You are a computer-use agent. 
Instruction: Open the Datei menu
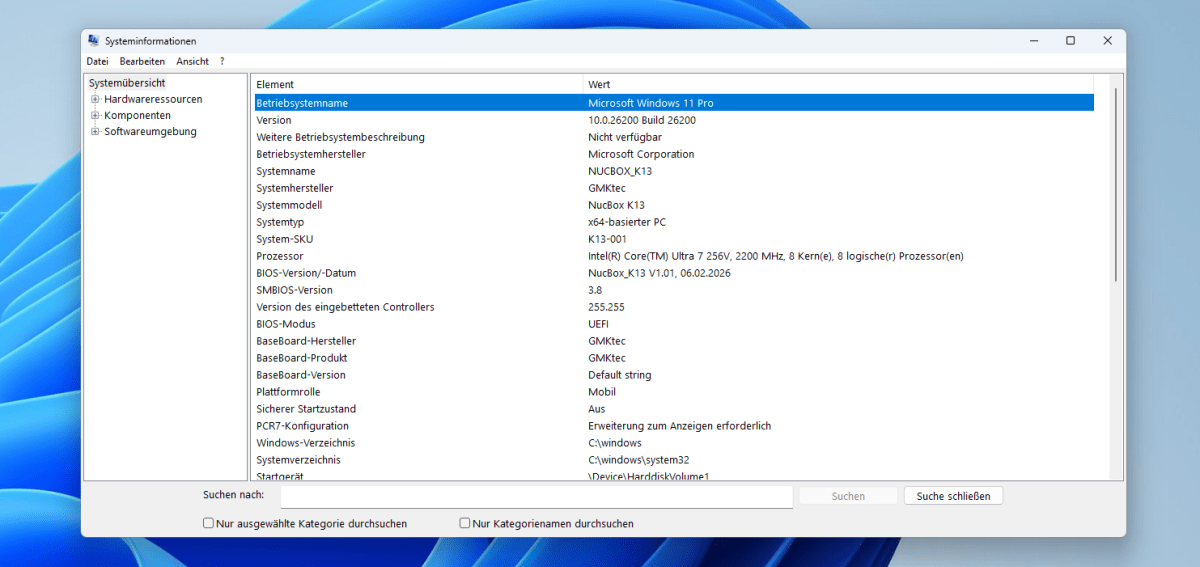click(97, 61)
